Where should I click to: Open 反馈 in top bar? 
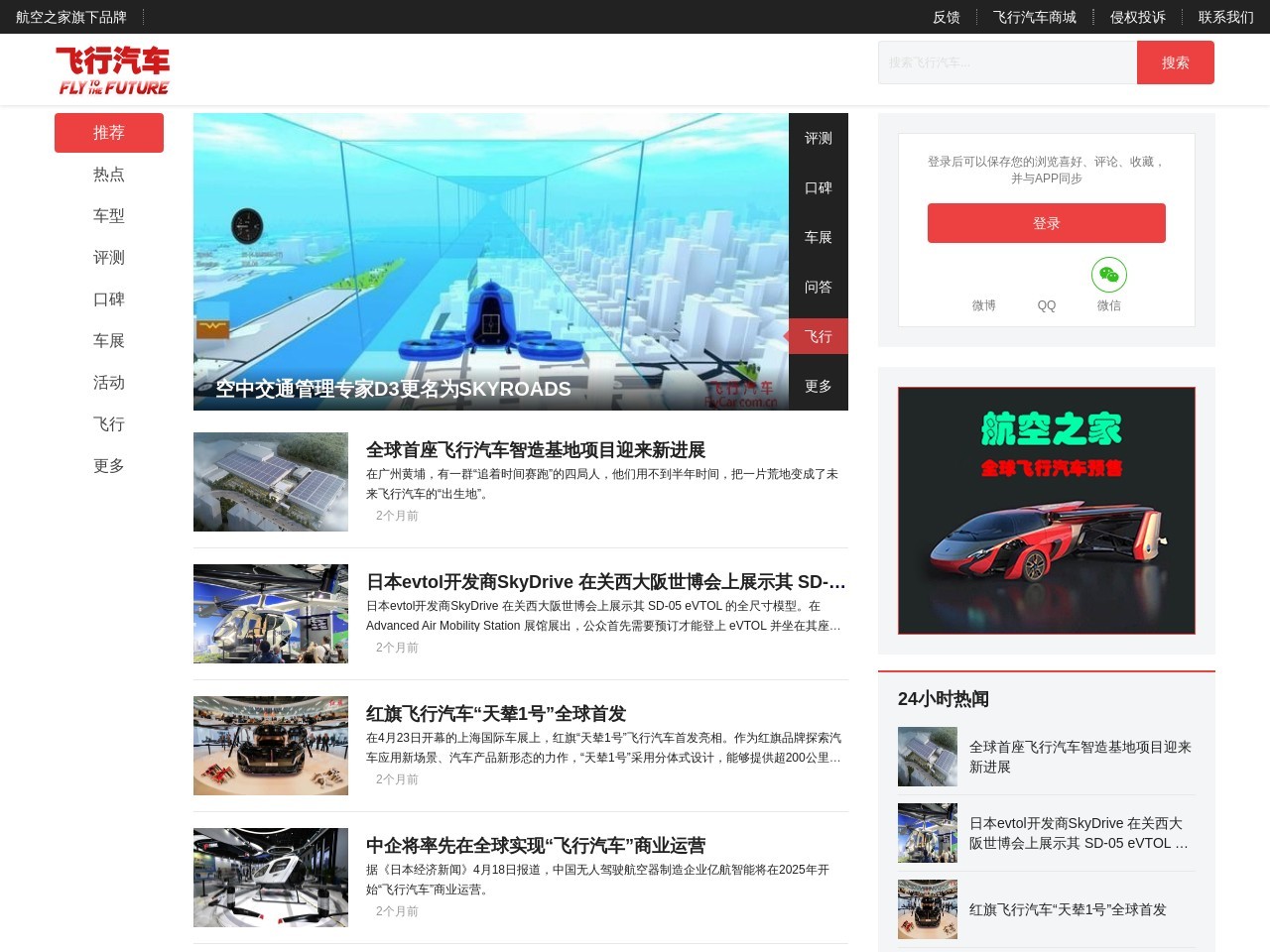coord(947,17)
